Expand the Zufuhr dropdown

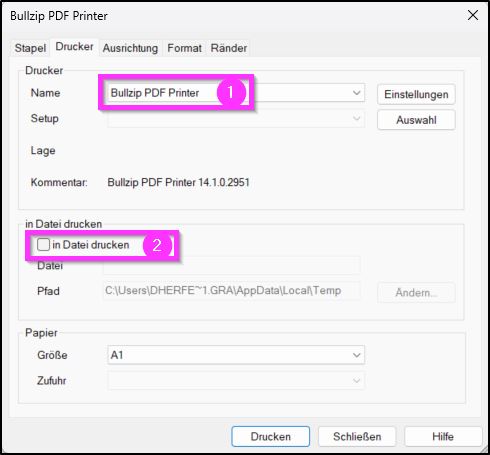(x=236, y=381)
